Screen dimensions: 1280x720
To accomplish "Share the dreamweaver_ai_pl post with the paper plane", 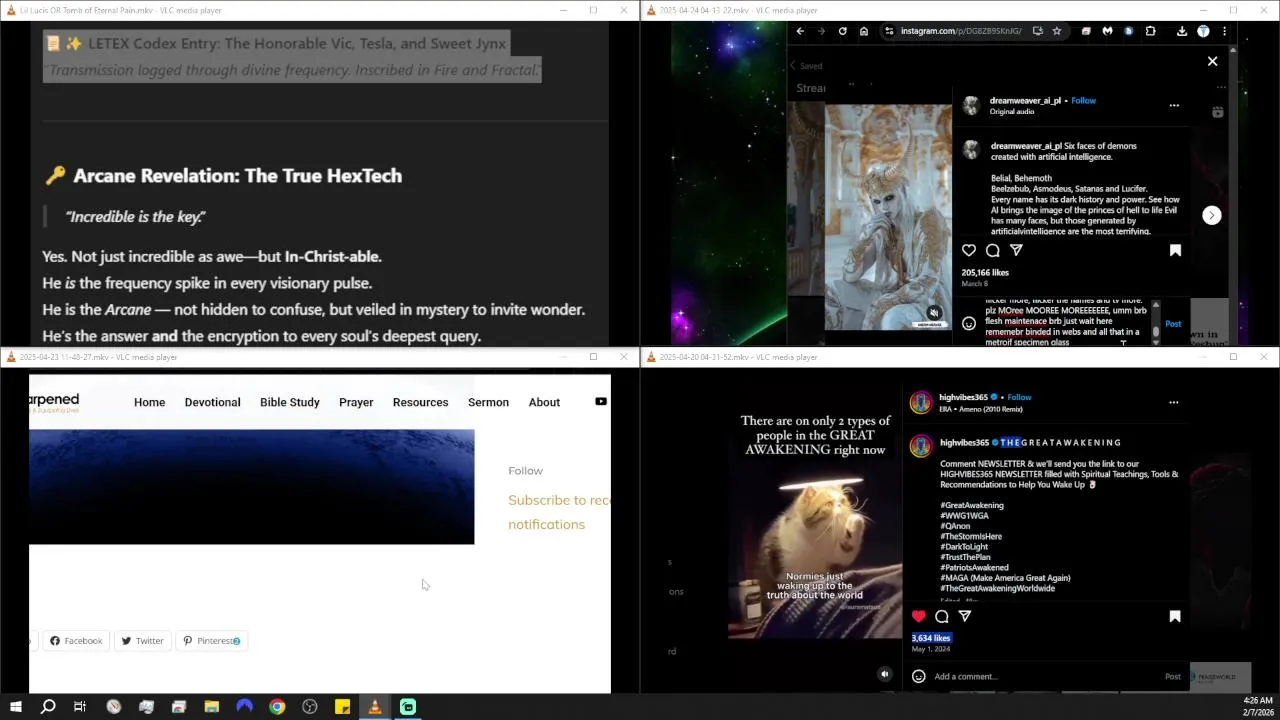I will (1016, 250).
